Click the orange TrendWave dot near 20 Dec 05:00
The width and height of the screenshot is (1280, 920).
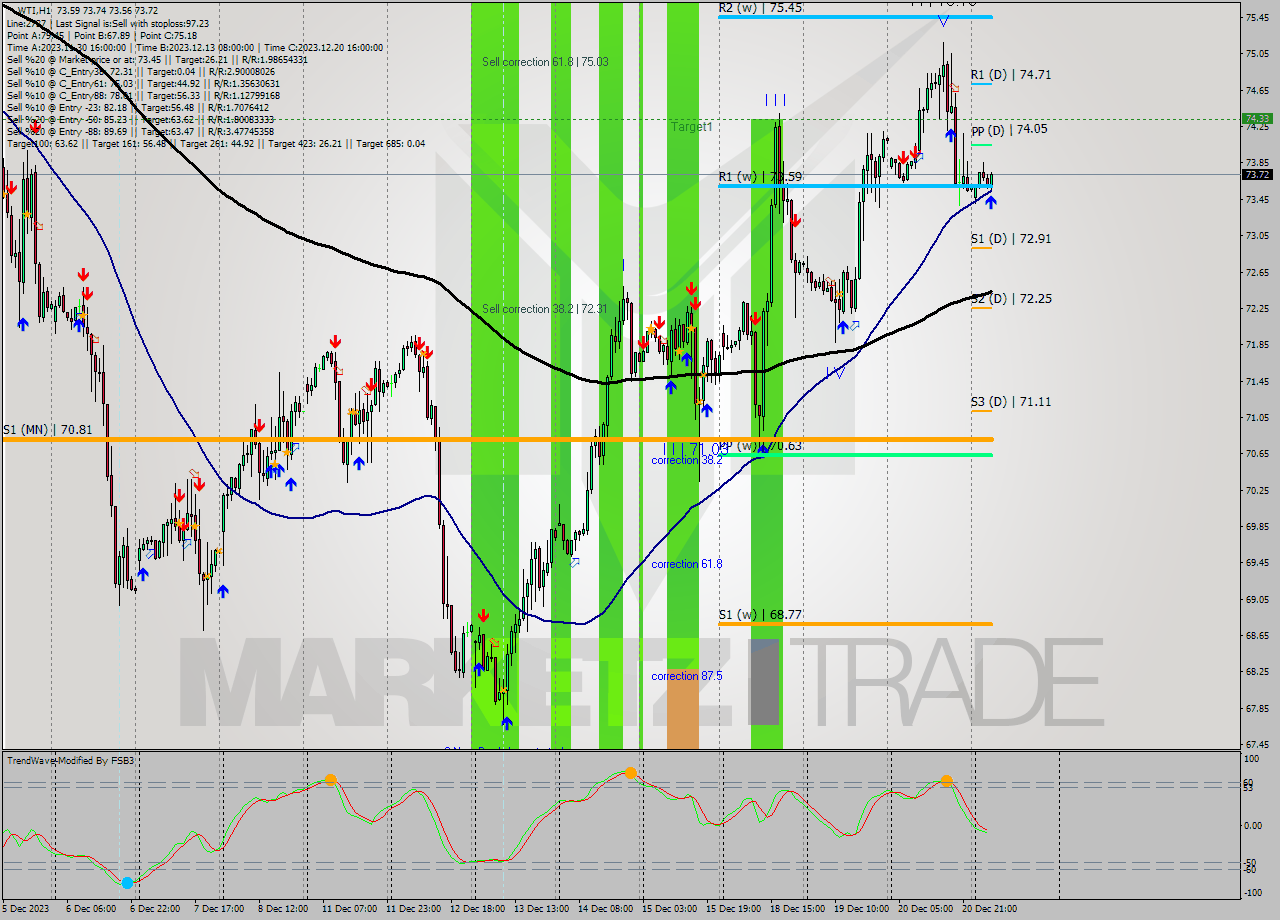click(x=946, y=781)
